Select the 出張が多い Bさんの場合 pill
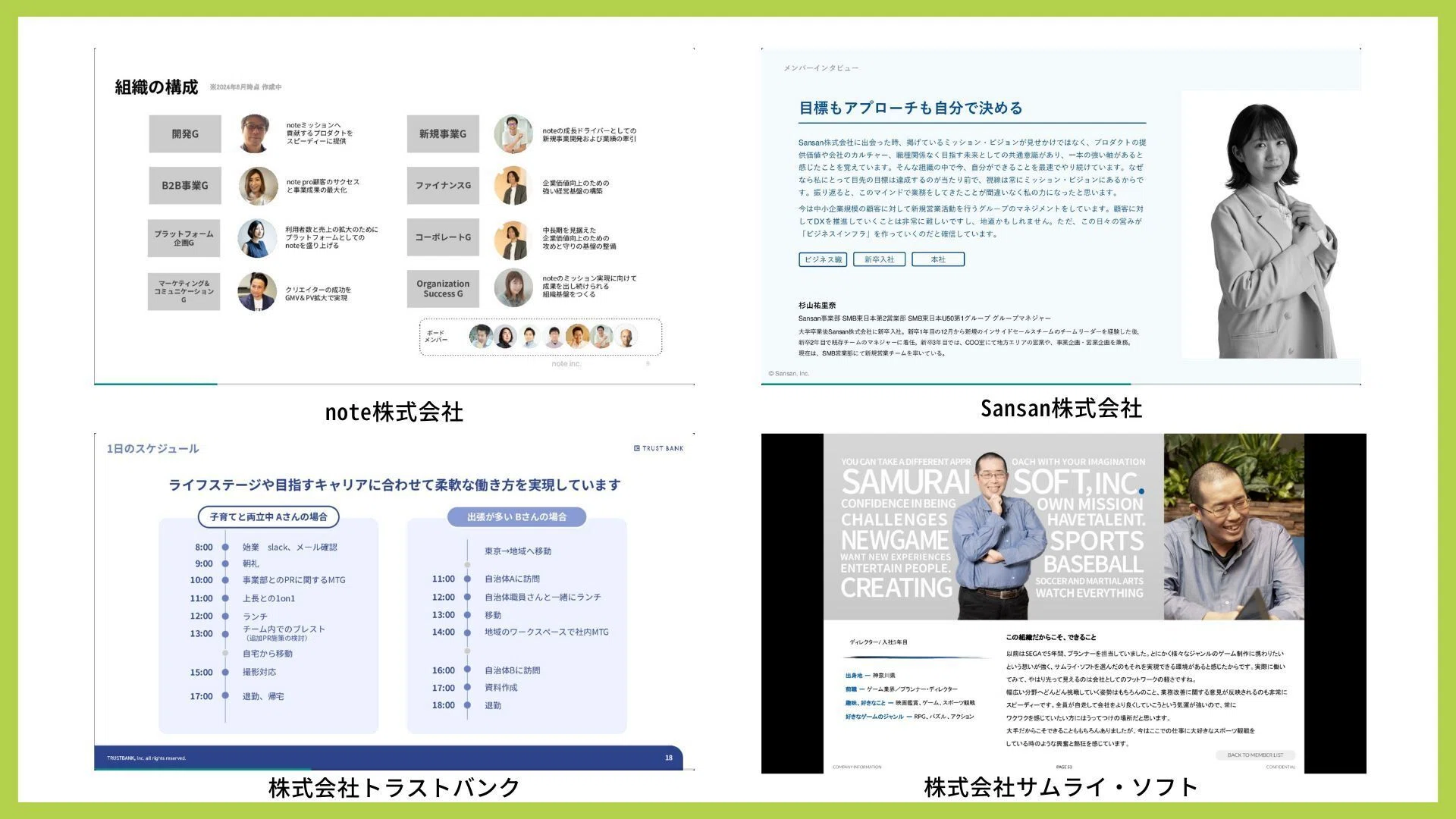 tap(516, 517)
